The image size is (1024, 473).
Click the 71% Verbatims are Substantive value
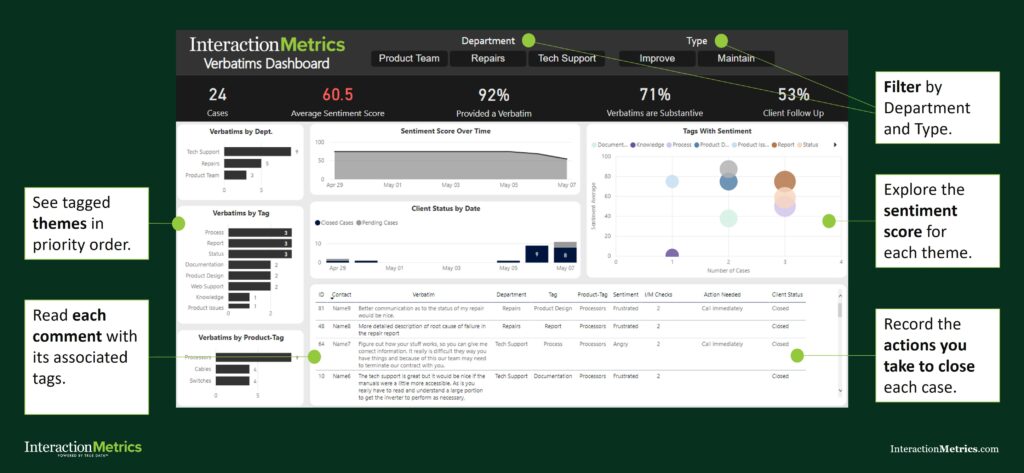pyautogui.click(x=655, y=95)
